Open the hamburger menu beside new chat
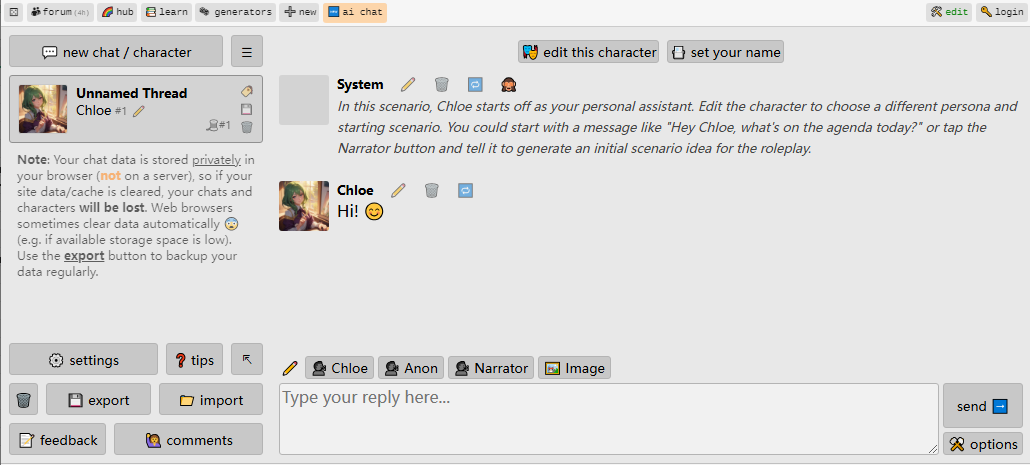 247,52
